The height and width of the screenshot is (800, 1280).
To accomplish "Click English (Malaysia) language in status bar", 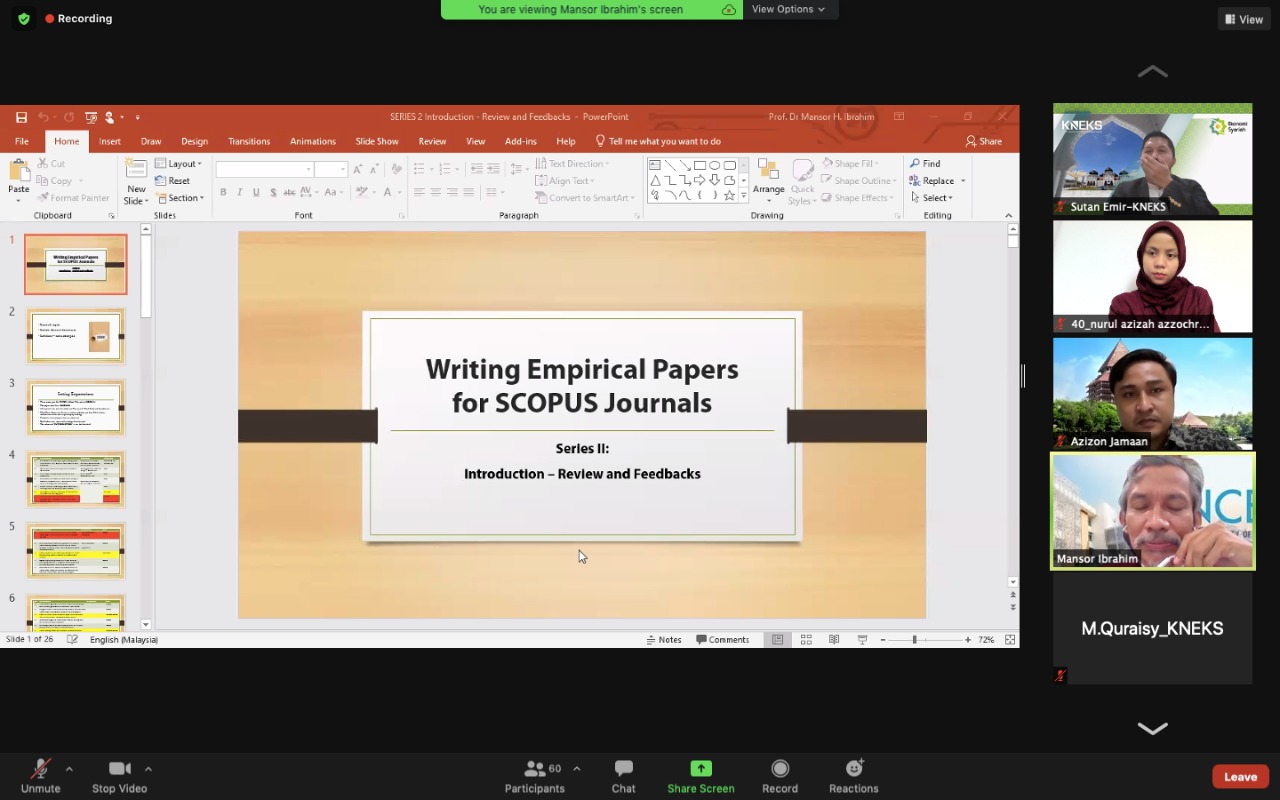I will pyautogui.click(x=124, y=640).
